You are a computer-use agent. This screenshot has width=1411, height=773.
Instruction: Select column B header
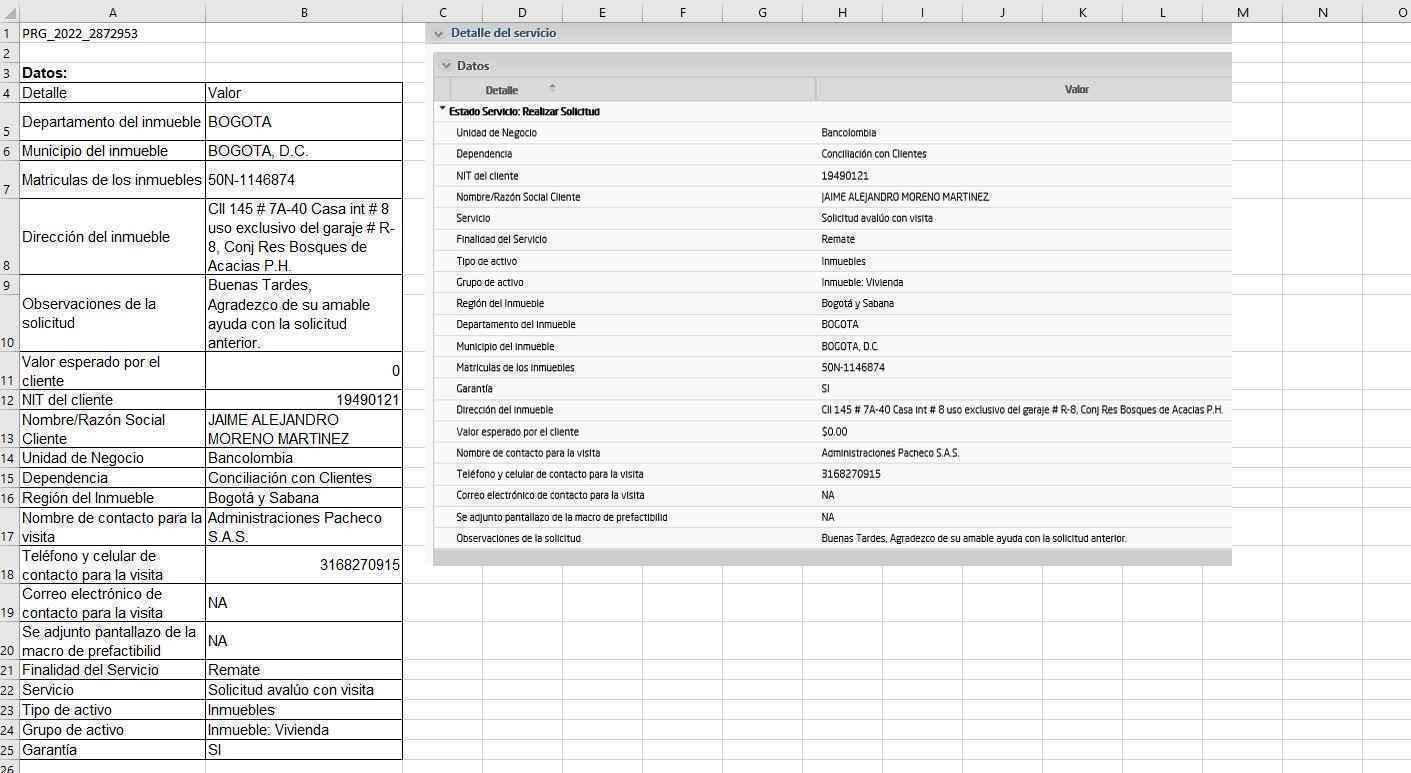tap(304, 12)
